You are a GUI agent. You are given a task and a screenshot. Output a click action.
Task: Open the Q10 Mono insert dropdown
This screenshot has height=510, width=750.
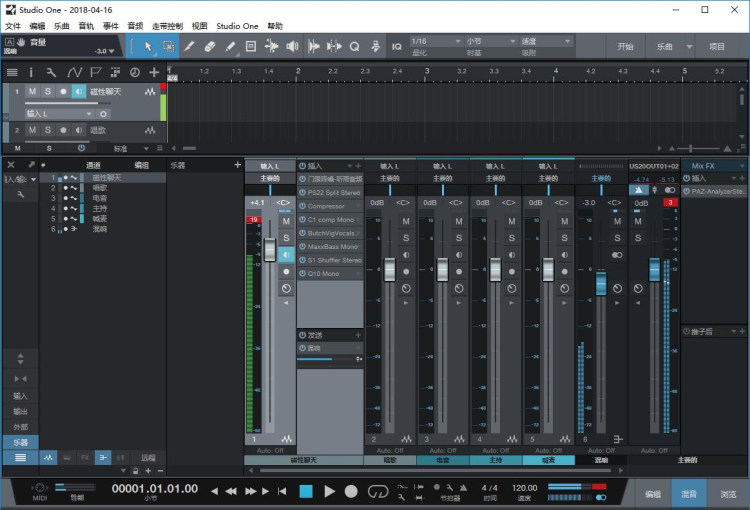(358, 274)
